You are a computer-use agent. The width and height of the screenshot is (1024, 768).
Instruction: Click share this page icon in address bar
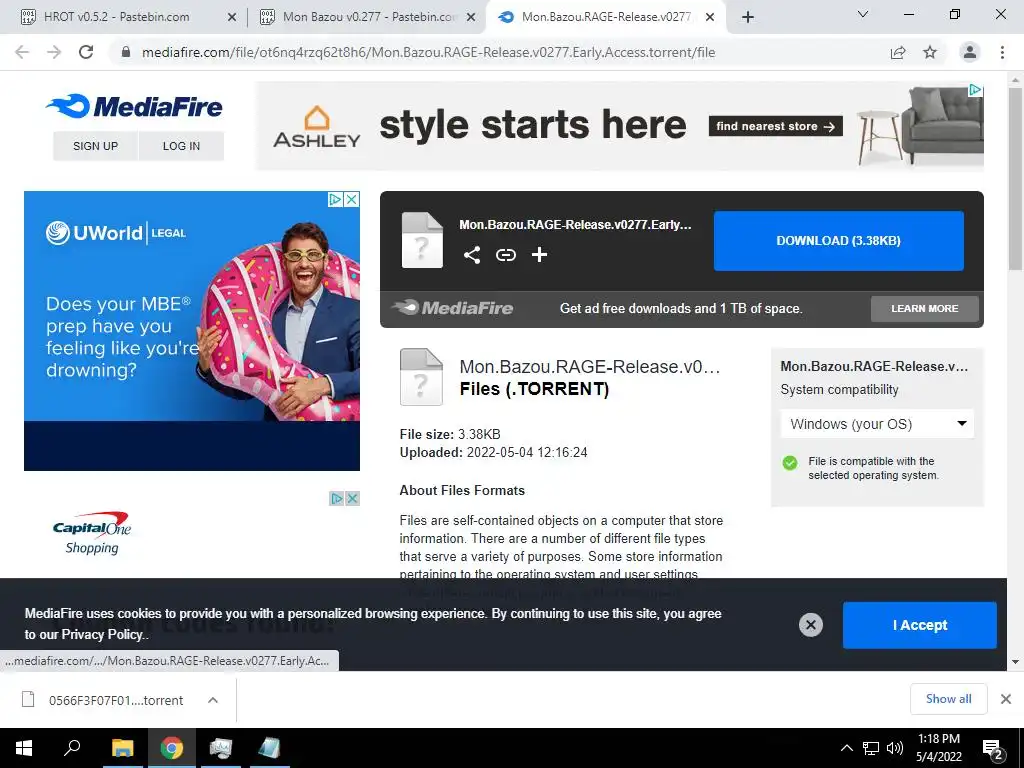898,52
